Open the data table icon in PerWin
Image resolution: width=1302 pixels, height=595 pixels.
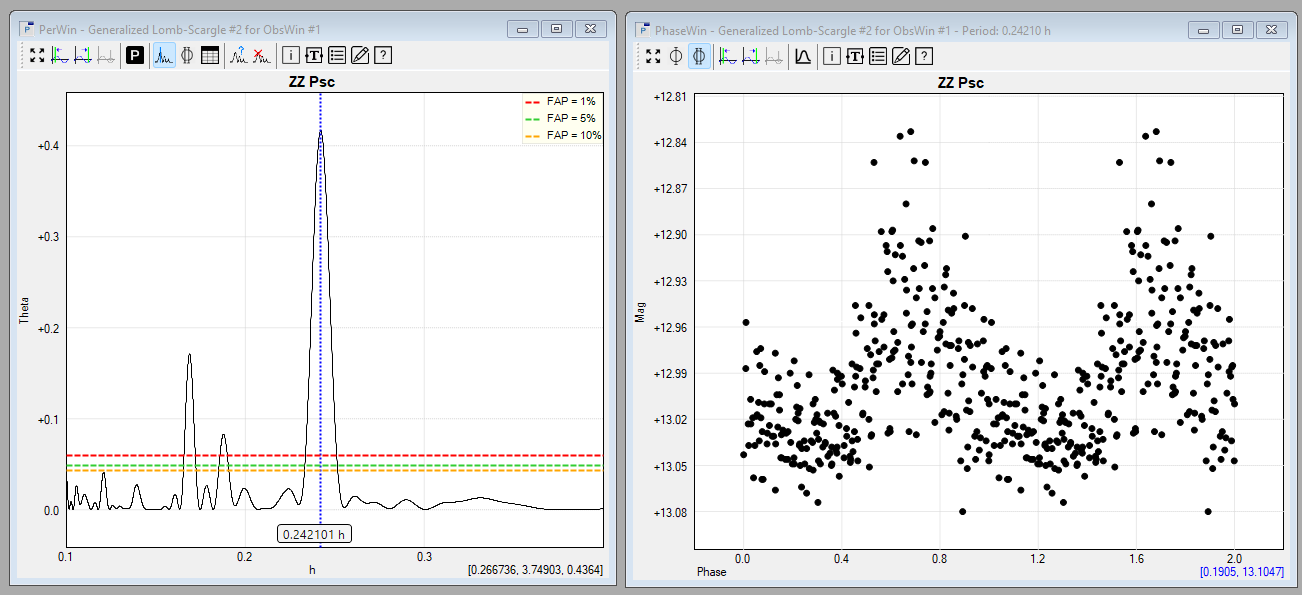210,56
